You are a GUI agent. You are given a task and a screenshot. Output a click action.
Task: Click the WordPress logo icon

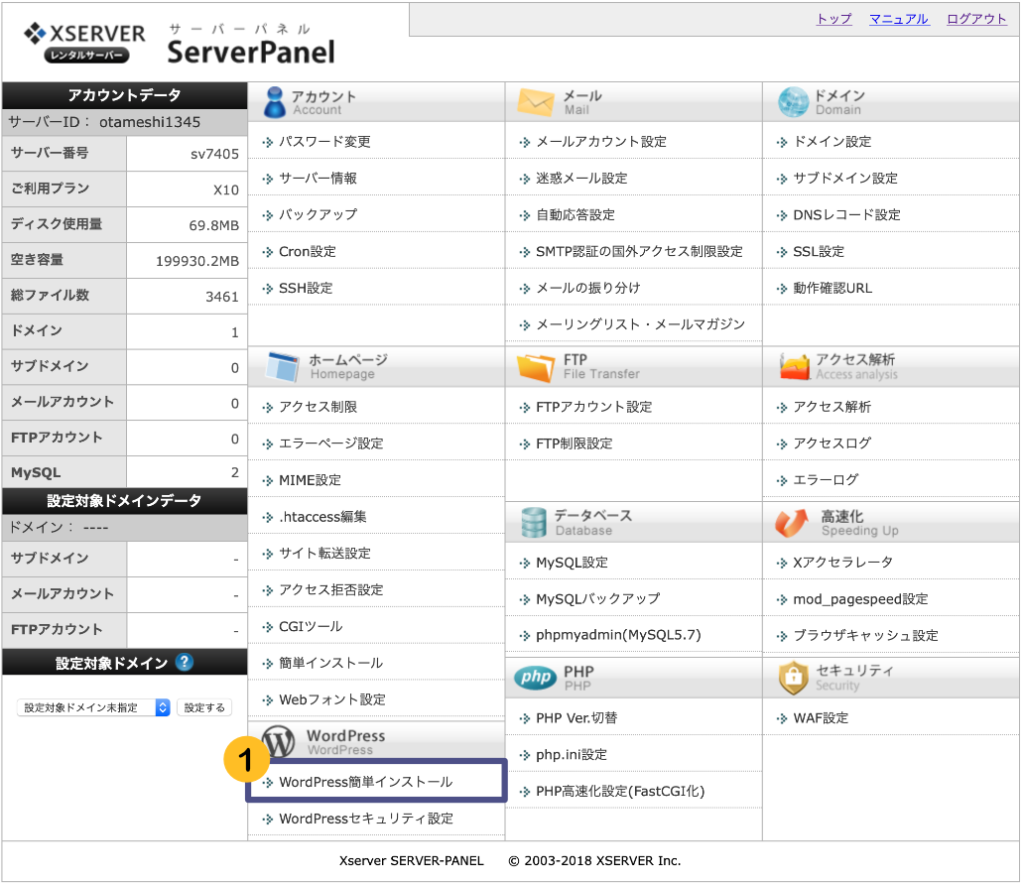(278, 741)
